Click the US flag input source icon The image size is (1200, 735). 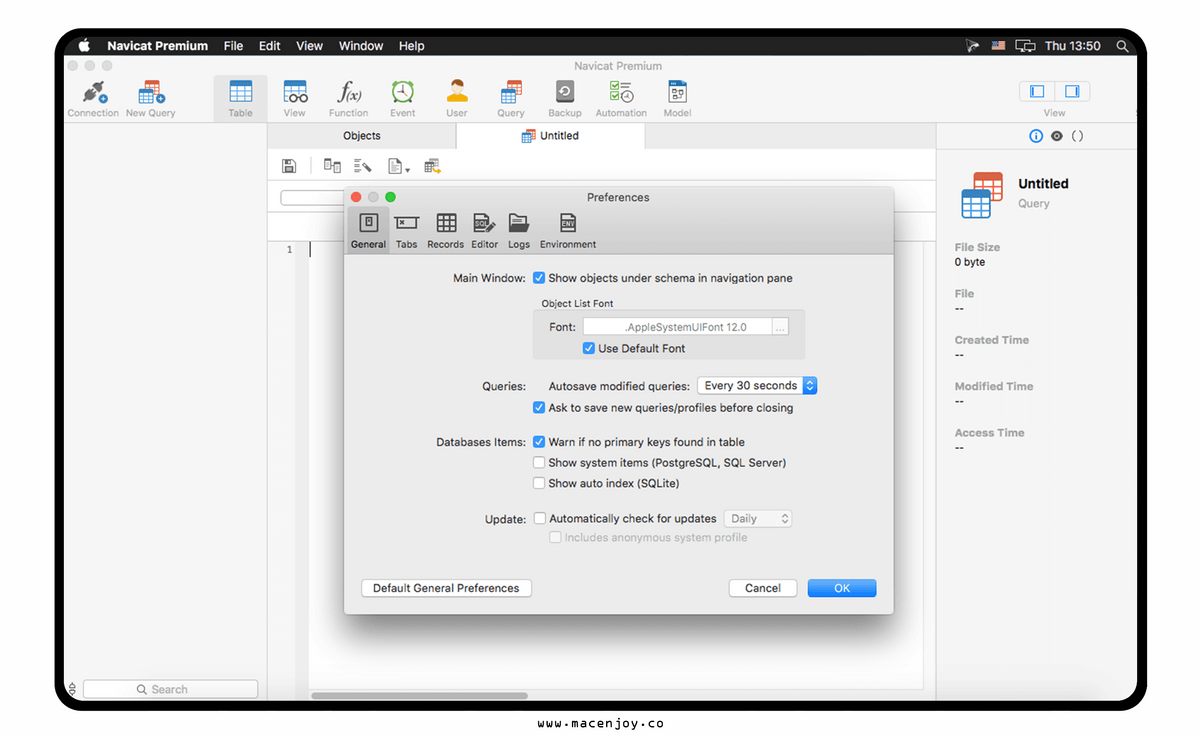coord(998,46)
